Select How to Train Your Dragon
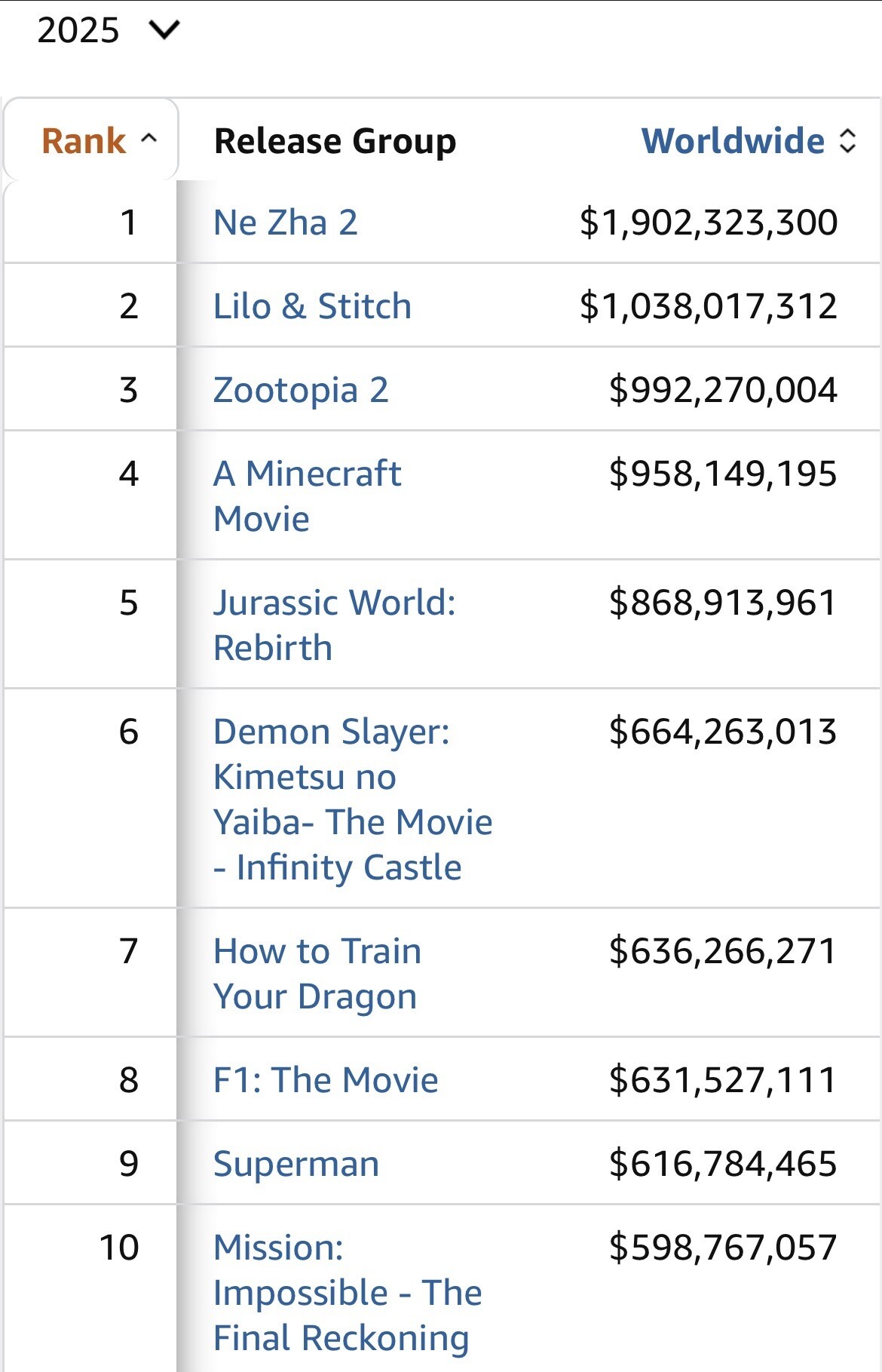Screen dimensions: 882x1372 click(x=317, y=973)
